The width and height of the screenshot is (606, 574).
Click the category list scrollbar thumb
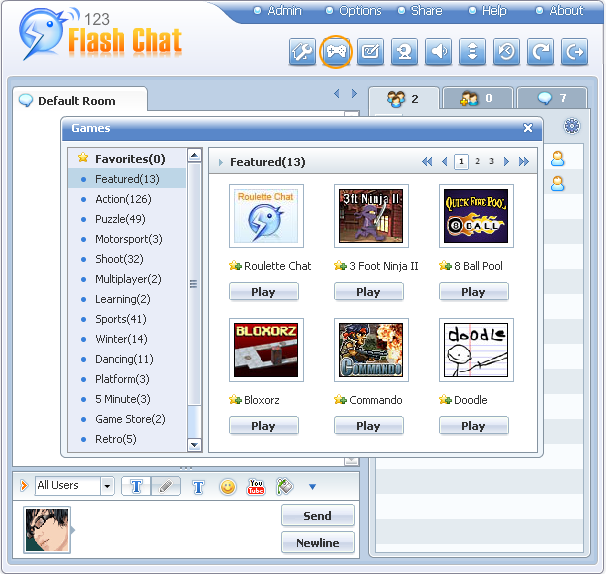click(x=194, y=284)
